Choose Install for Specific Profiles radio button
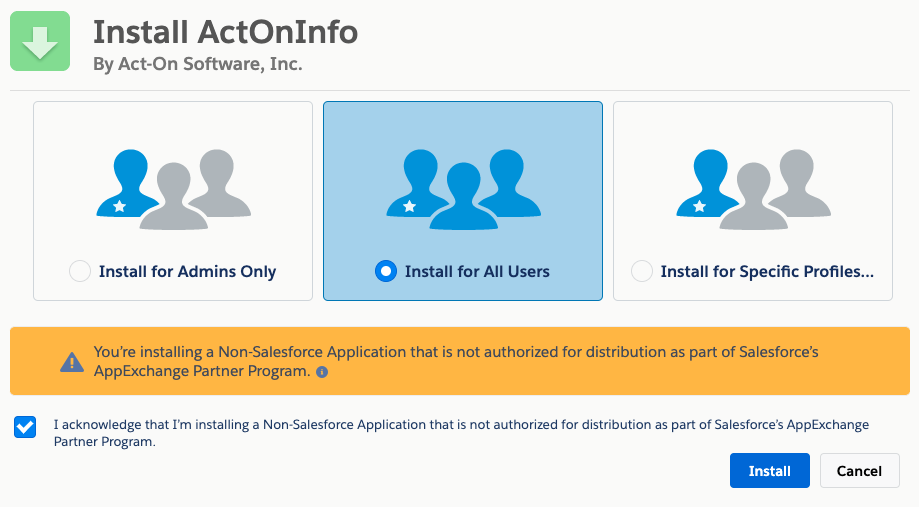The height and width of the screenshot is (507, 919). 642,271
